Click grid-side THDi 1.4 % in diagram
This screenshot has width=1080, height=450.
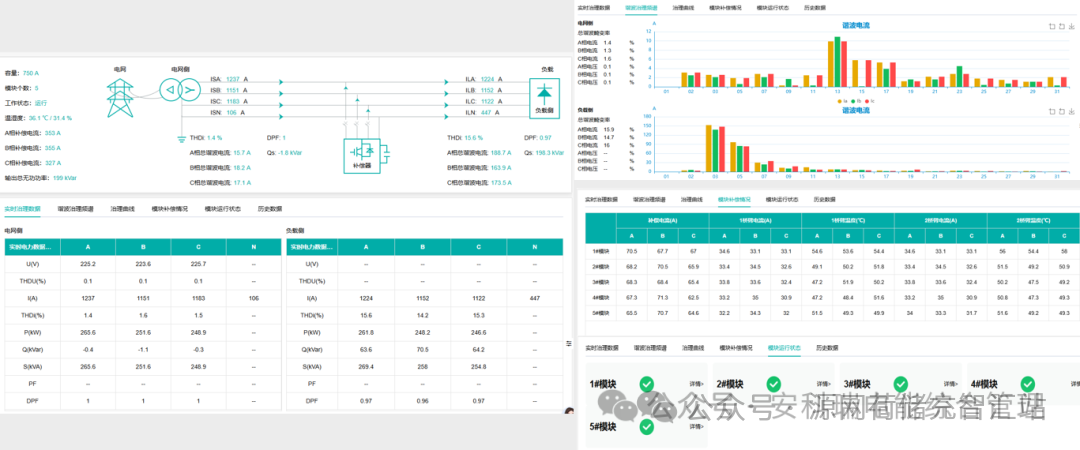pyautogui.click(x=206, y=138)
